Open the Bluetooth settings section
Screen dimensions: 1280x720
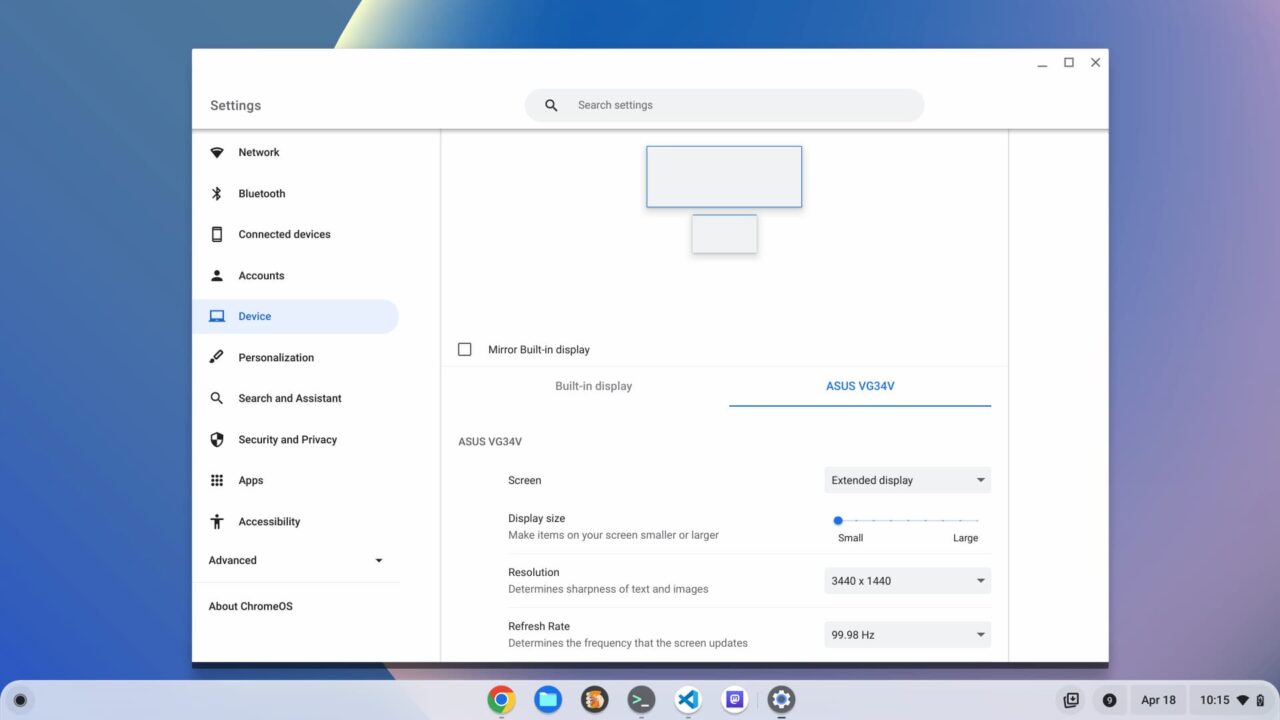(296, 194)
